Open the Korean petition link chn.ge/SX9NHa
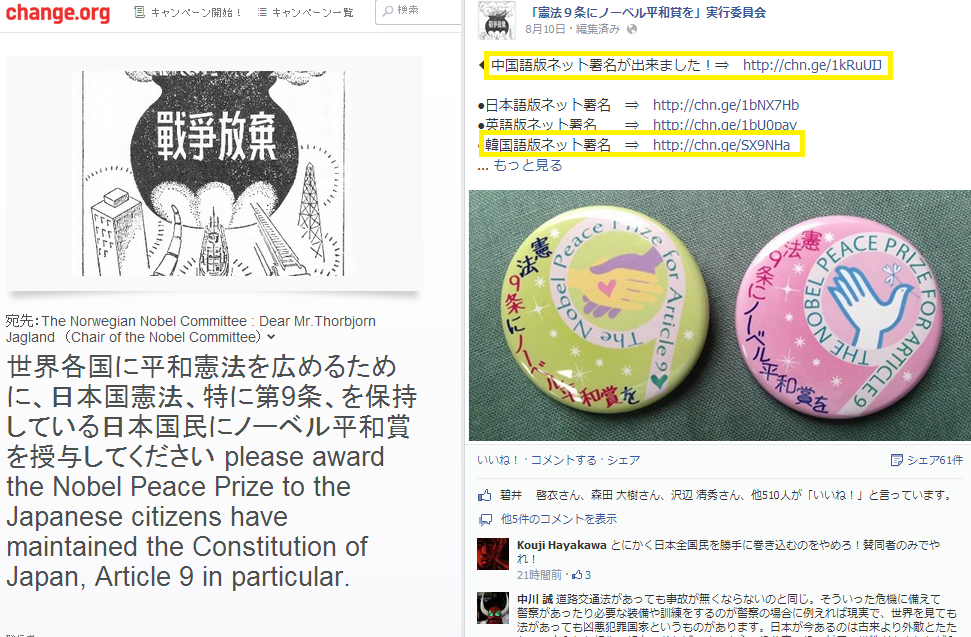971x637 pixels. tap(721, 145)
